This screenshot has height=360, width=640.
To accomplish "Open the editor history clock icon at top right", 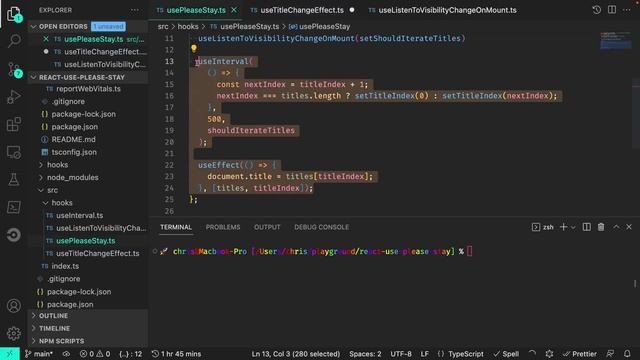I will 596,10.
